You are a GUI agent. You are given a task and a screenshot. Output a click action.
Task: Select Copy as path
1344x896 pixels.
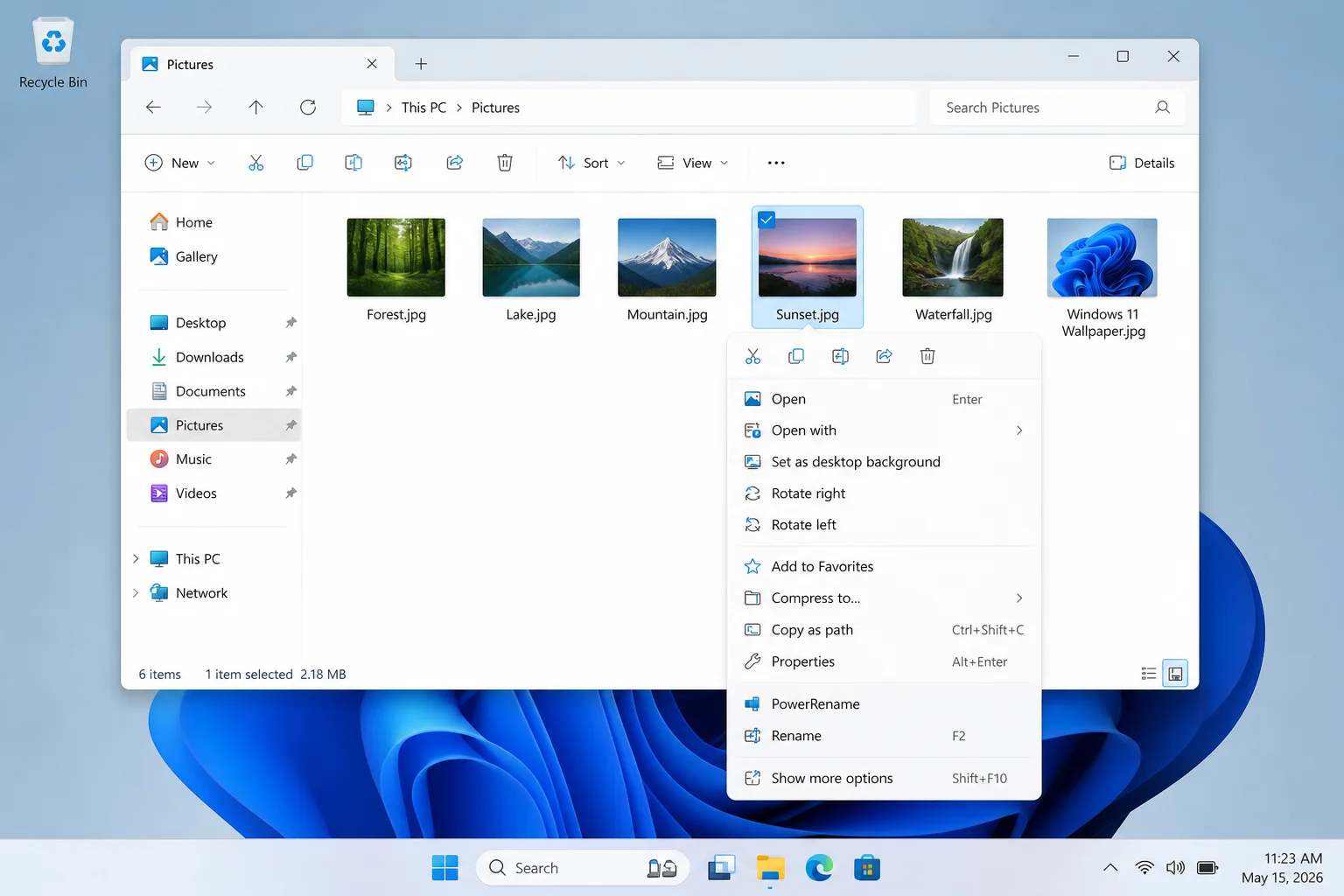[884, 630]
